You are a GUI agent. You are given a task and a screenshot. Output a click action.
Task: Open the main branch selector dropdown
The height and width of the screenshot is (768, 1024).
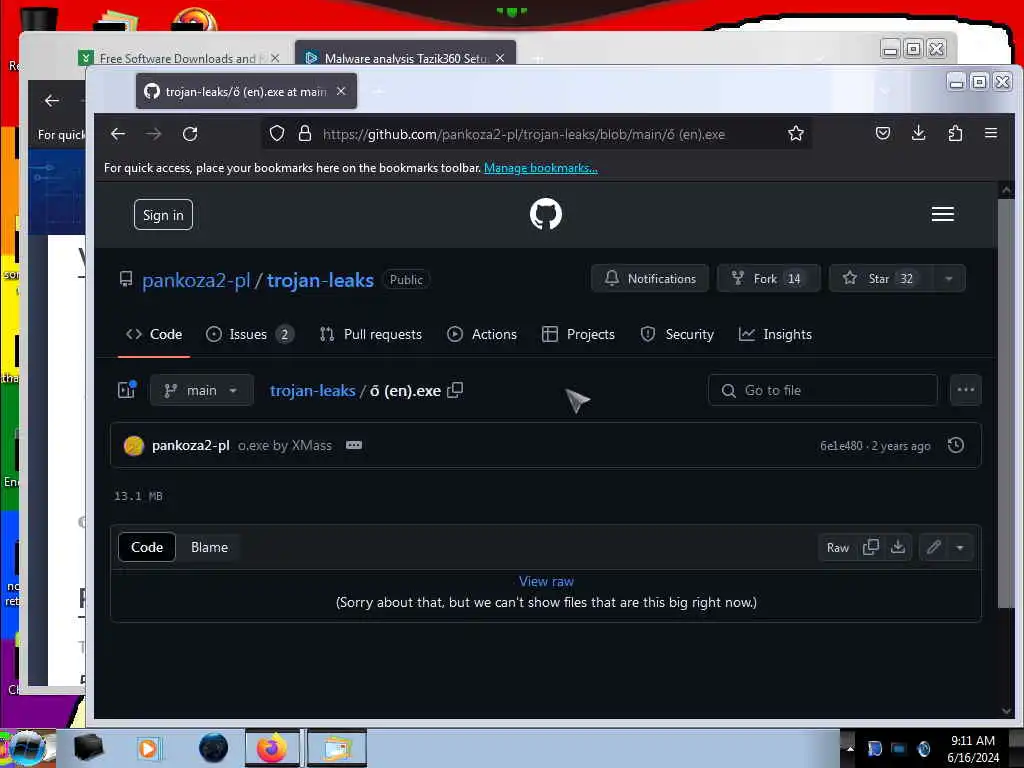[x=201, y=391]
